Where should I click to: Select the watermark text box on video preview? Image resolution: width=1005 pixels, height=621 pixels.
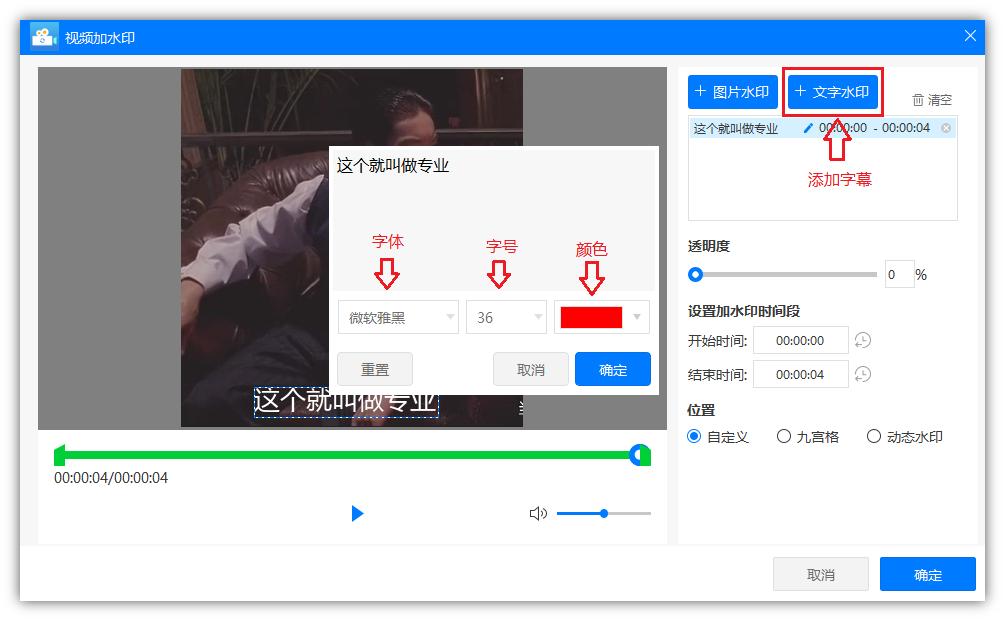pyautogui.click(x=346, y=402)
